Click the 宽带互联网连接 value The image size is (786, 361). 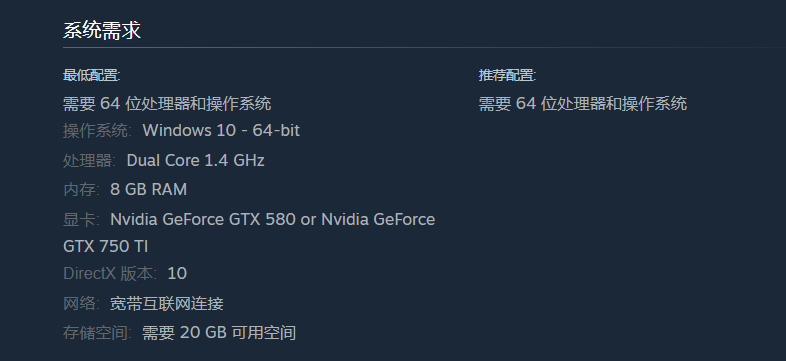click(x=167, y=303)
